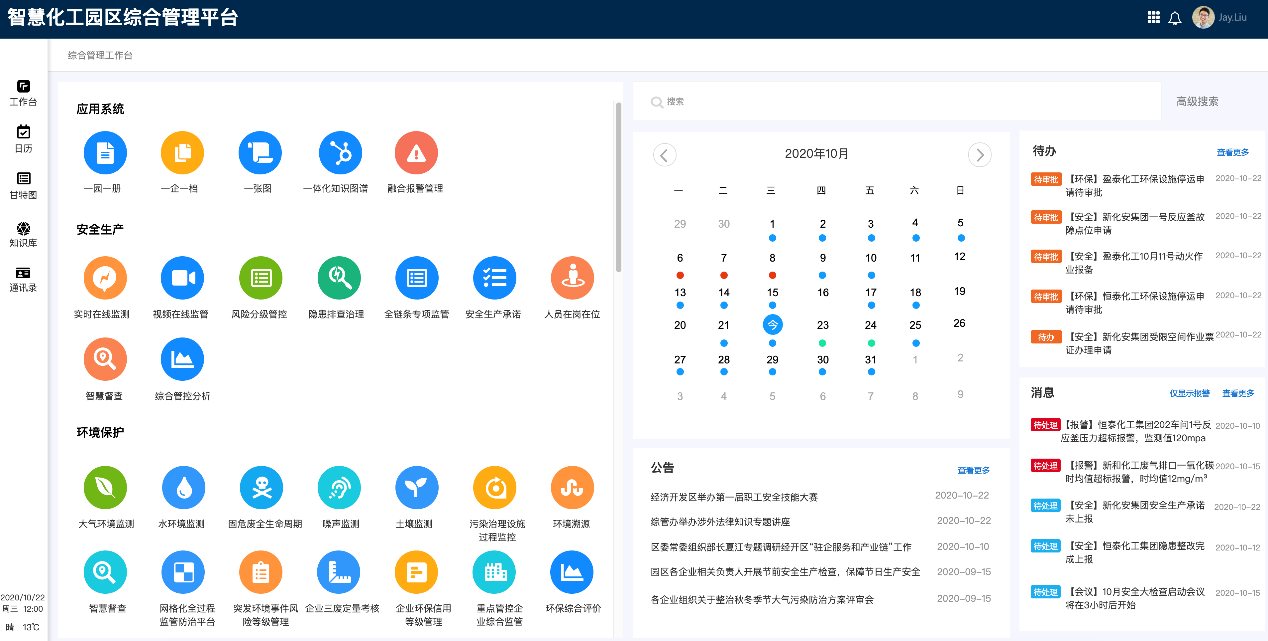The height and width of the screenshot is (641, 1268).
Task: Open 隐患排查治理 module
Action: tap(339, 278)
